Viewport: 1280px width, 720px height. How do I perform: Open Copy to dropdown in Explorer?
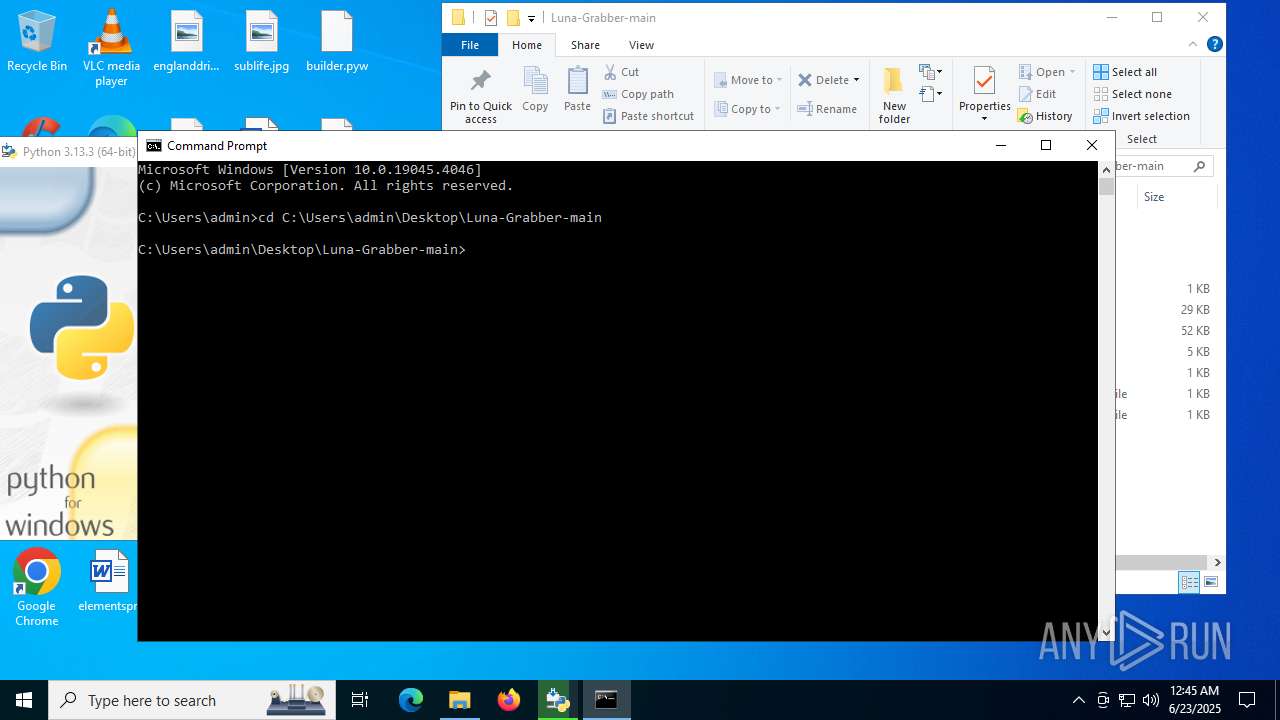[748, 109]
